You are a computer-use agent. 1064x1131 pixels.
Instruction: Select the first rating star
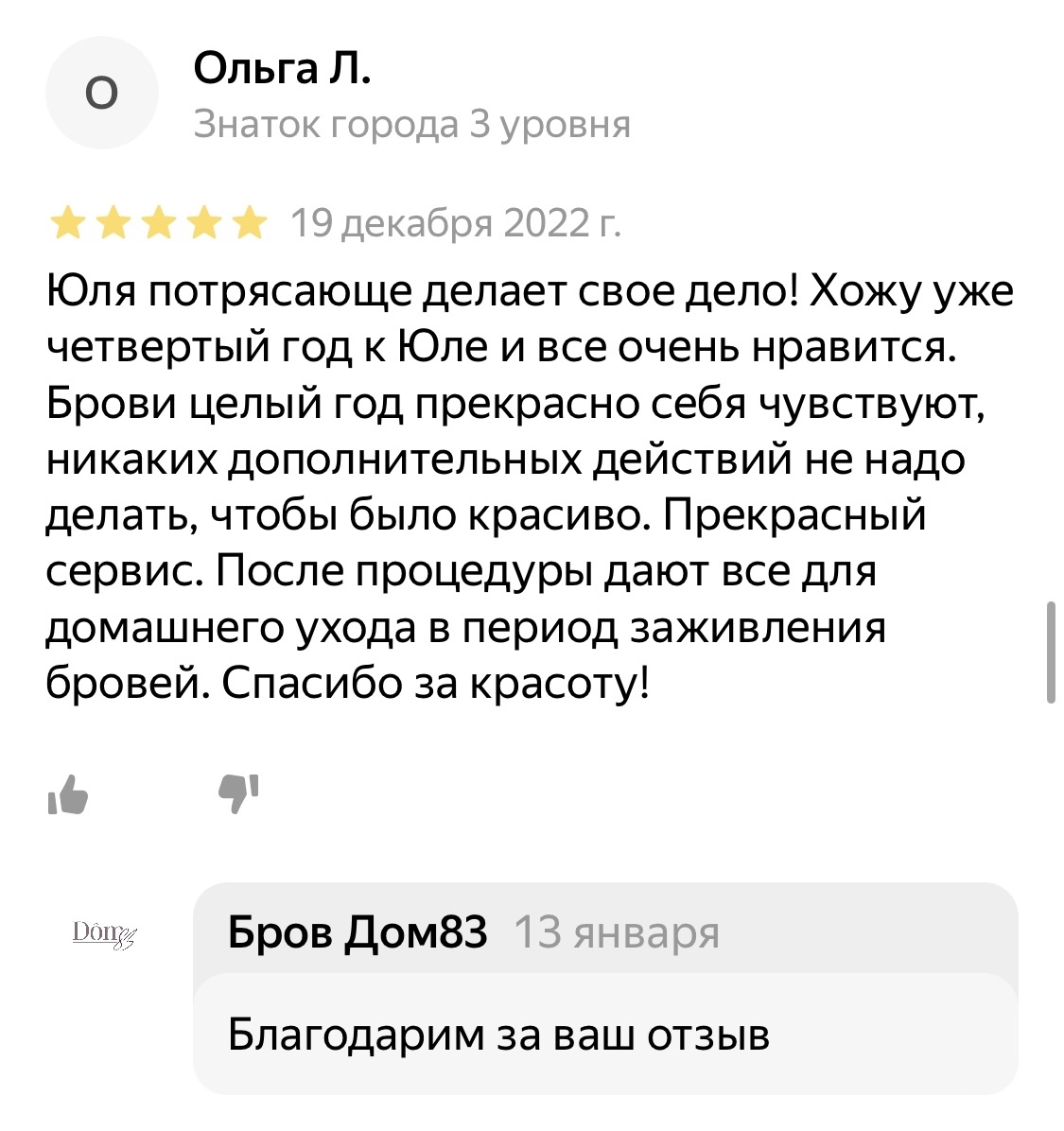point(69,221)
